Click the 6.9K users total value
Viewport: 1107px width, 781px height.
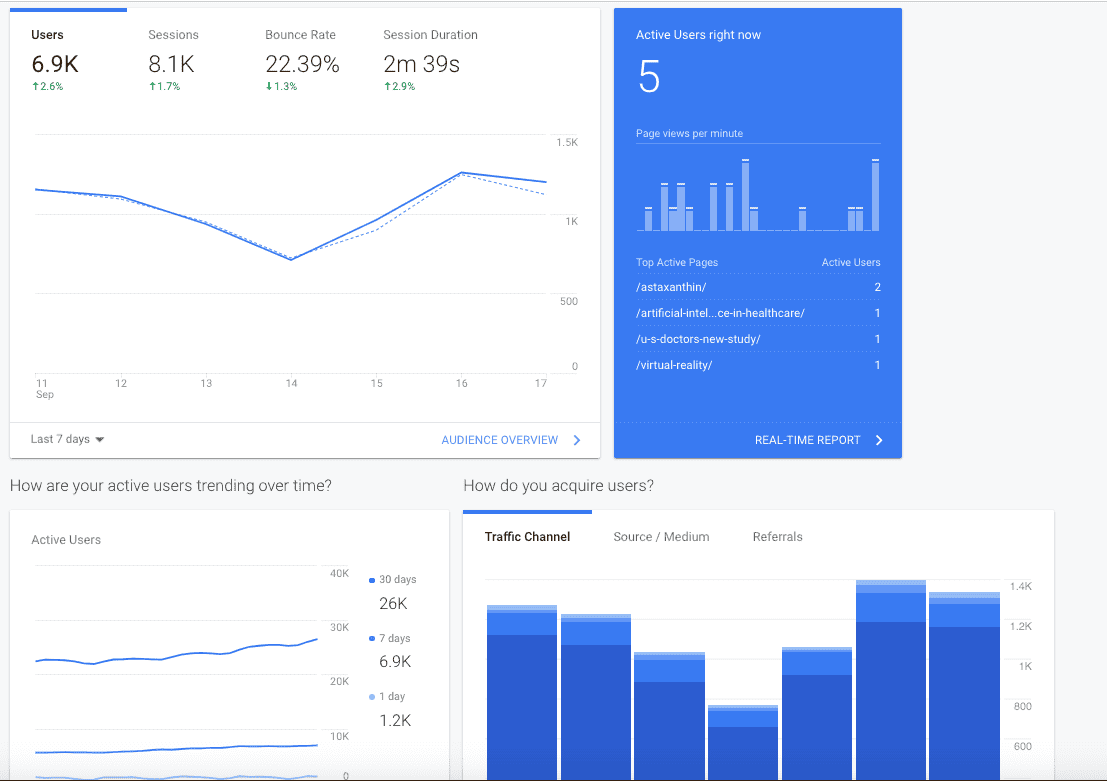tap(55, 64)
